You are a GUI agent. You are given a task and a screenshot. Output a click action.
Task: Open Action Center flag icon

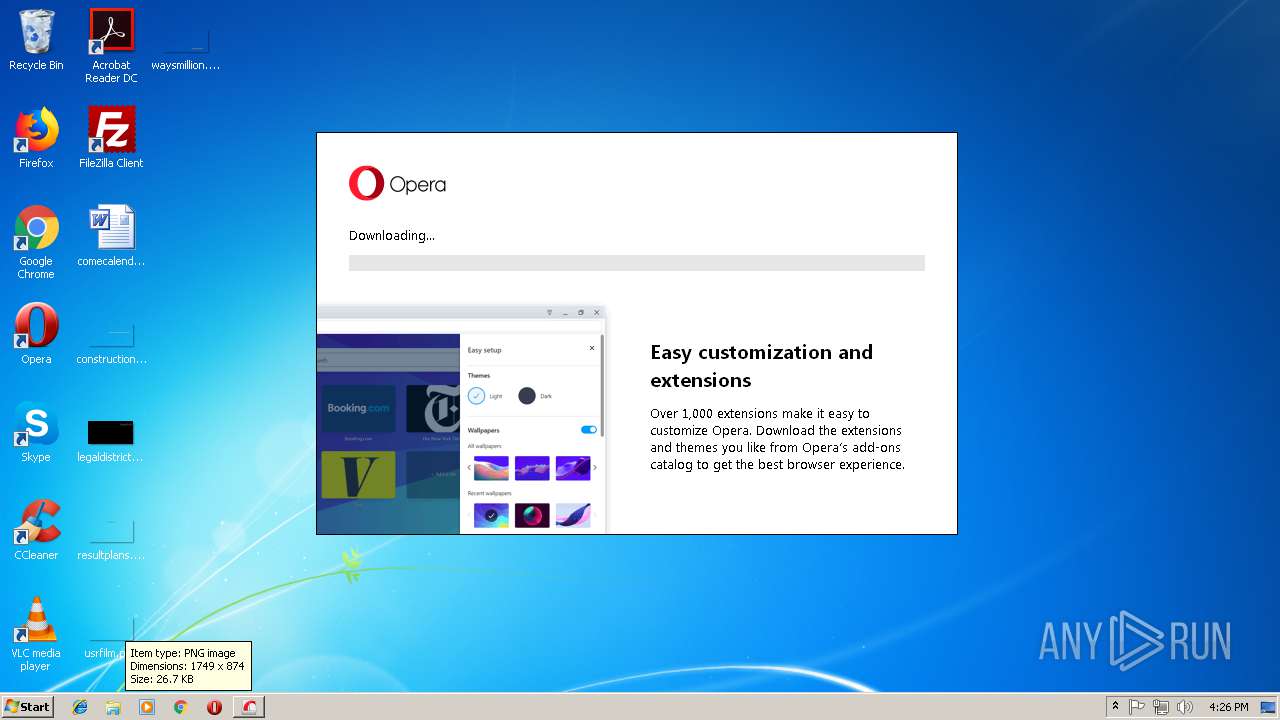click(1137, 707)
